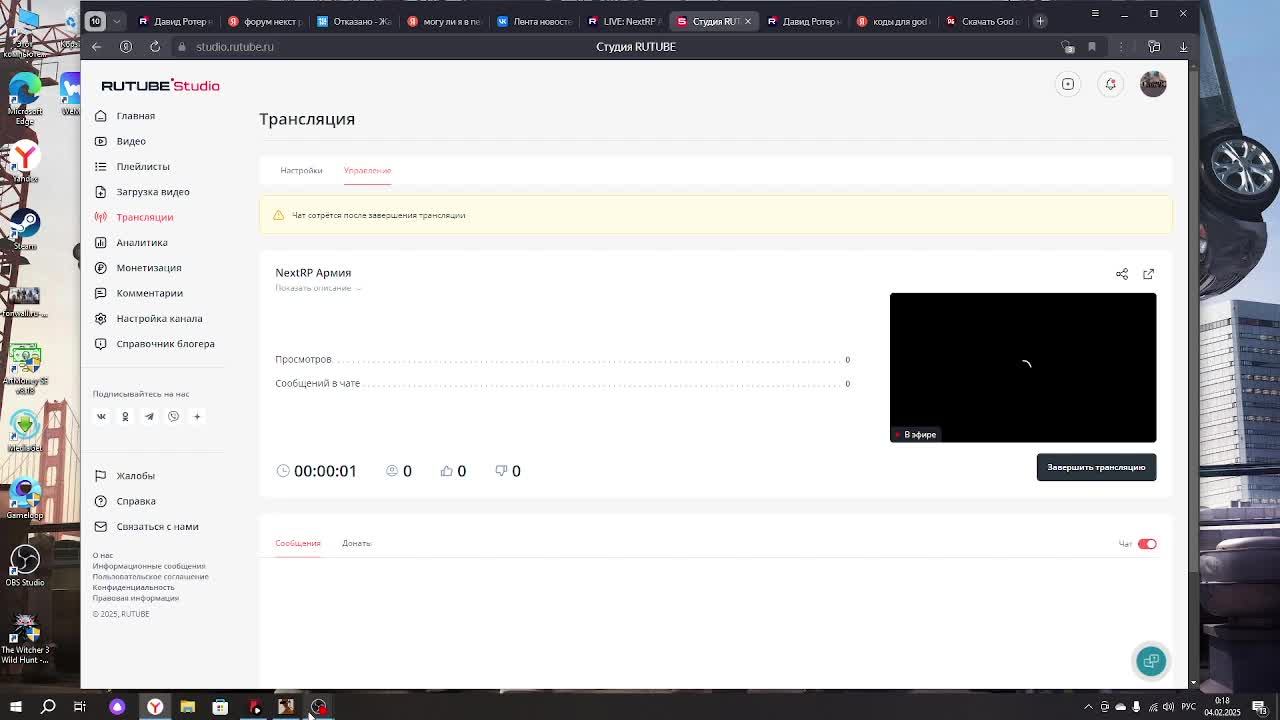Screen dimensions: 1280x720
Task: Show hidden system tray icons
Action: point(1088,707)
